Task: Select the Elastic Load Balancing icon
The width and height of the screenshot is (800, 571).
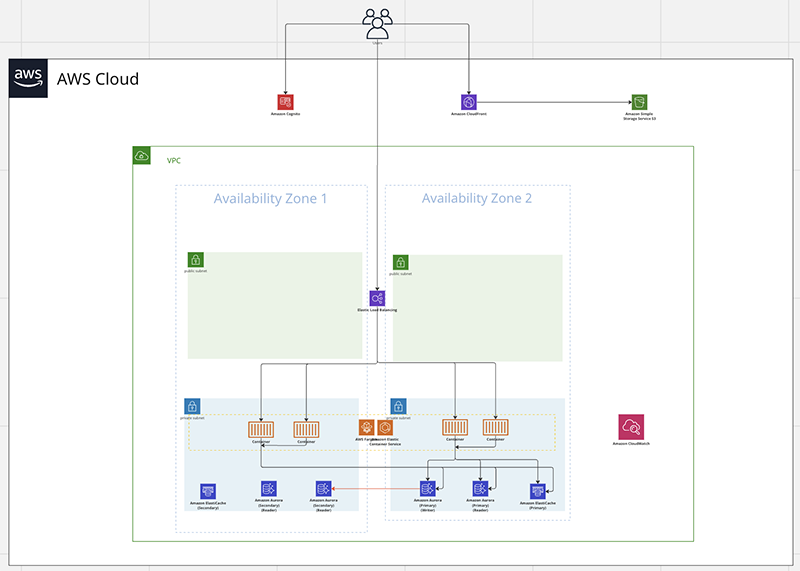Action: point(377,299)
